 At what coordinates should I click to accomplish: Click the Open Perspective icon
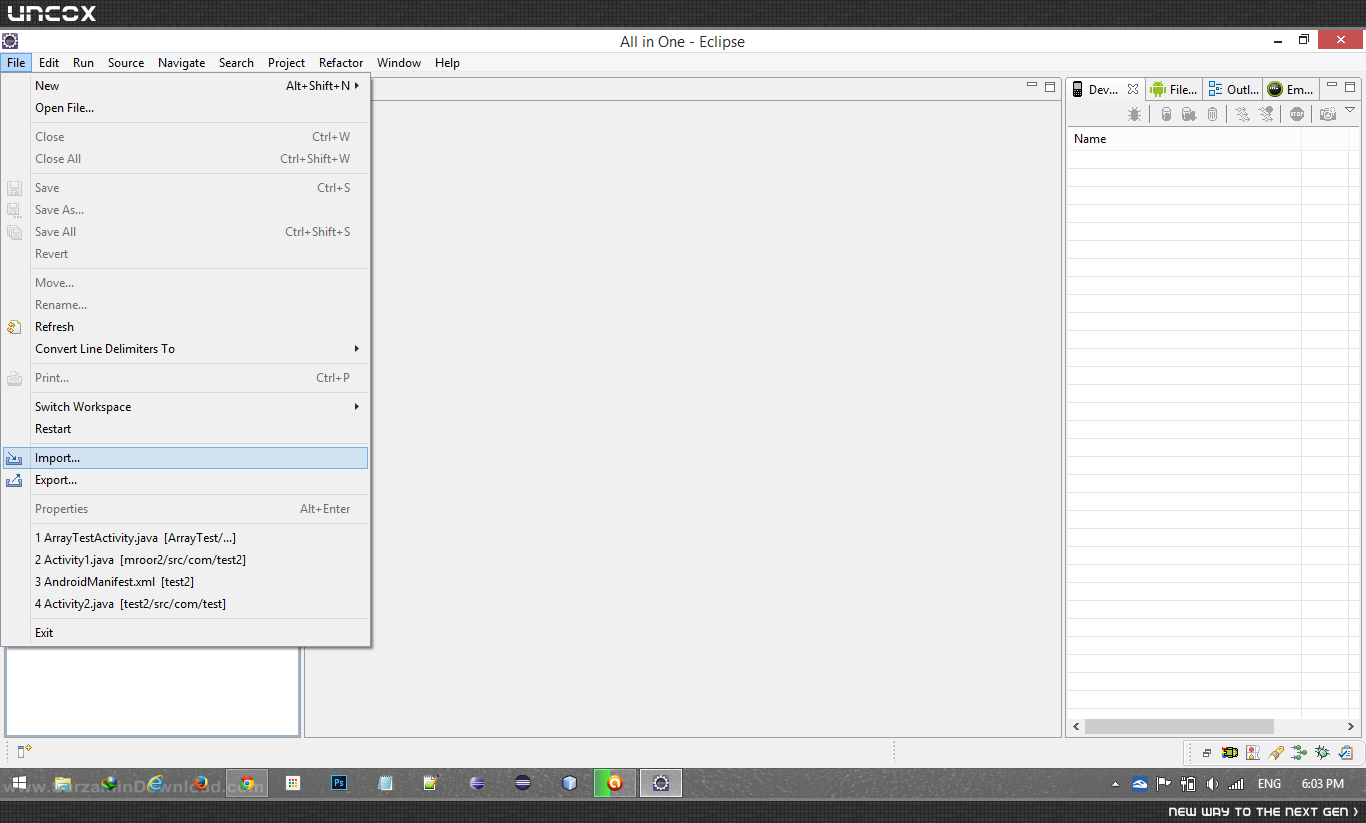coord(1207,753)
